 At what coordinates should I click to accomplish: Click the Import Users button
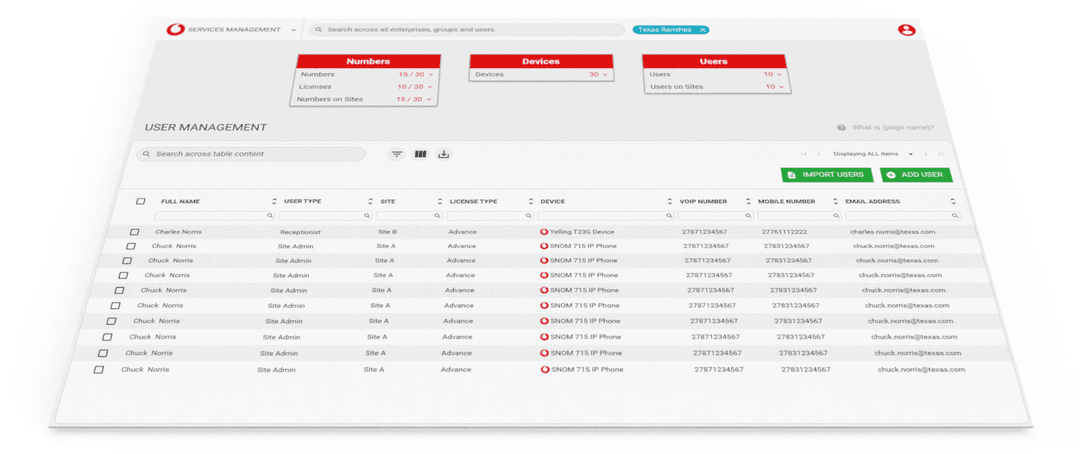tap(827, 175)
